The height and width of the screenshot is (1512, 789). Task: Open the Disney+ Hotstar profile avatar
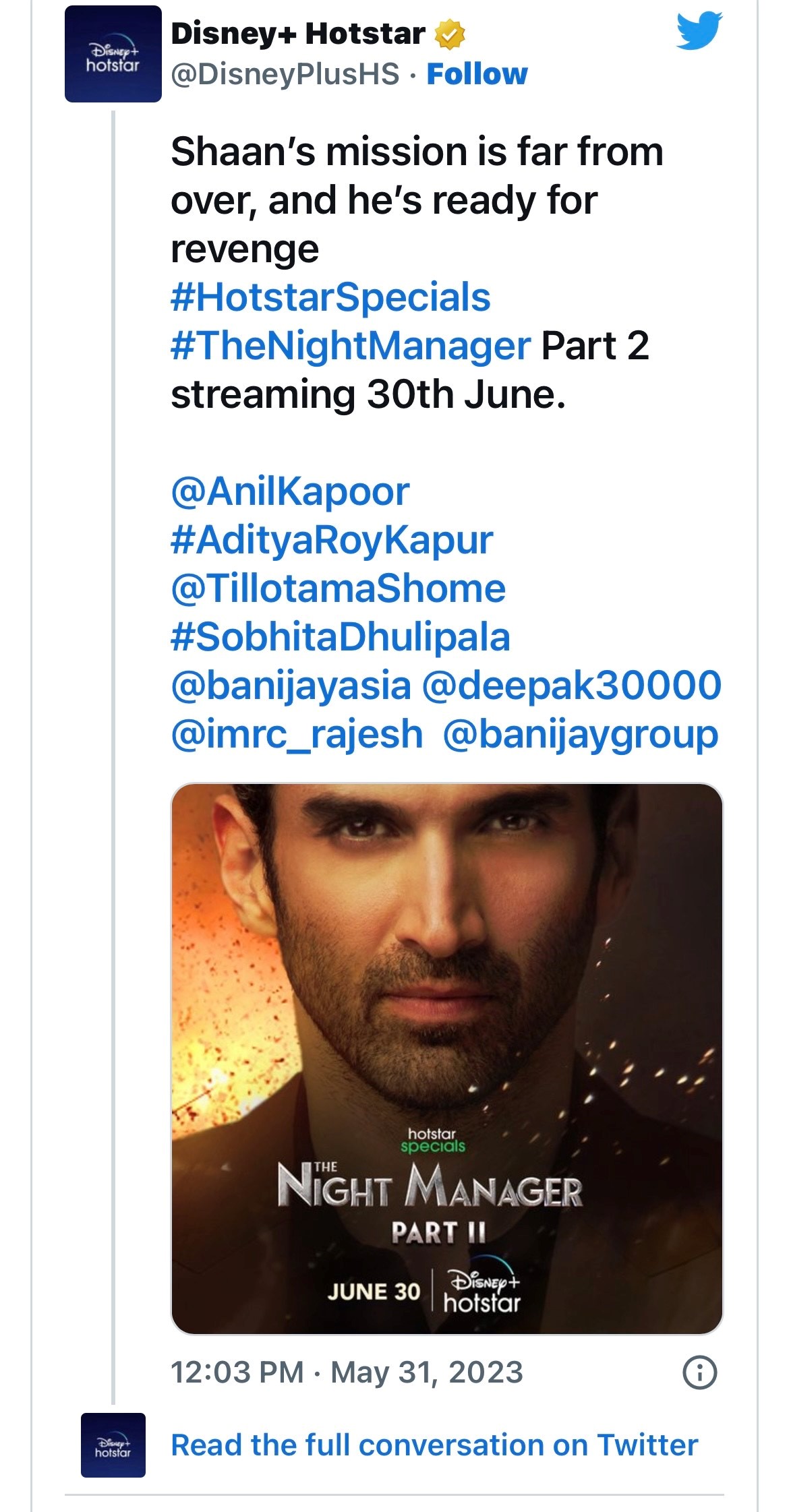pyautogui.click(x=113, y=54)
